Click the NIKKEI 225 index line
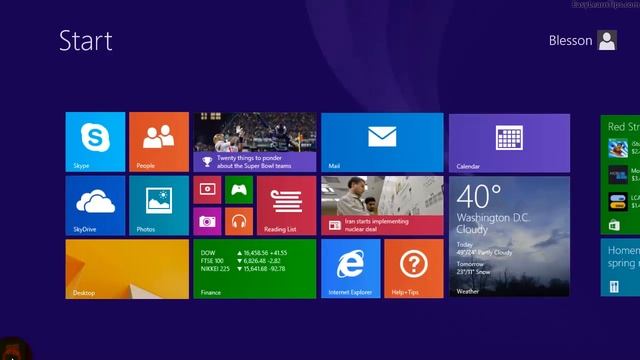This screenshot has height=360, width=640. [243, 269]
